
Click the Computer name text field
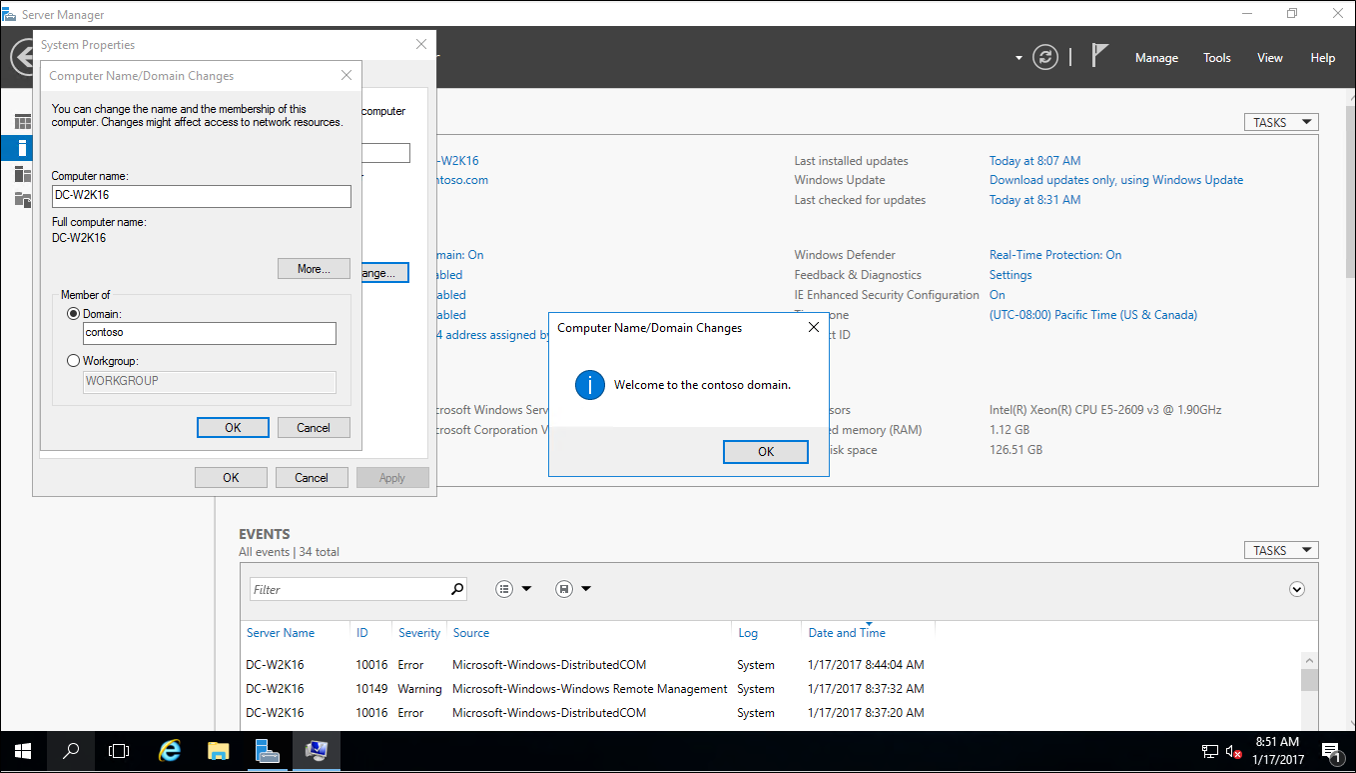click(x=201, y=196)
